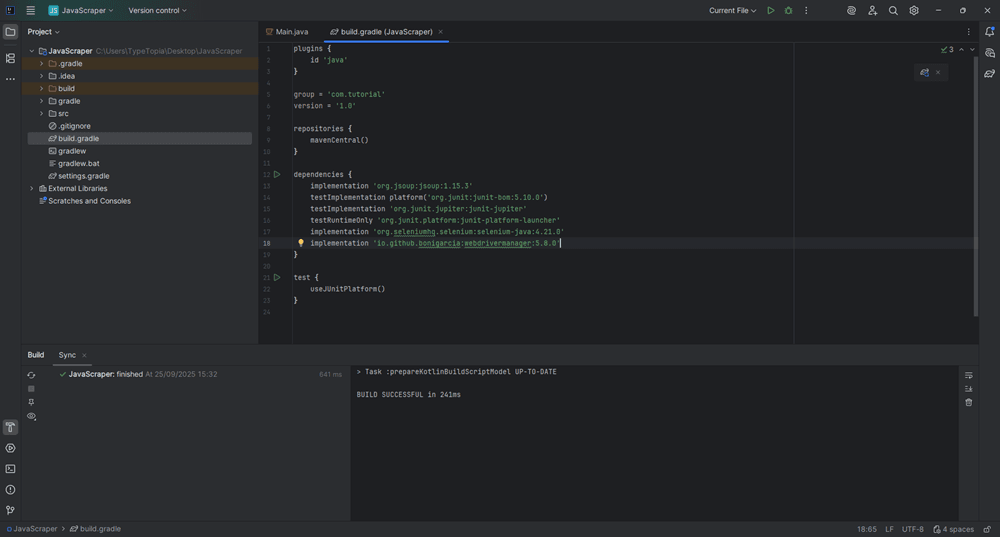The width and height of the screenshot is (1000, 537).
Task: Open IDE settings gear icon
Action: (914, 11)
